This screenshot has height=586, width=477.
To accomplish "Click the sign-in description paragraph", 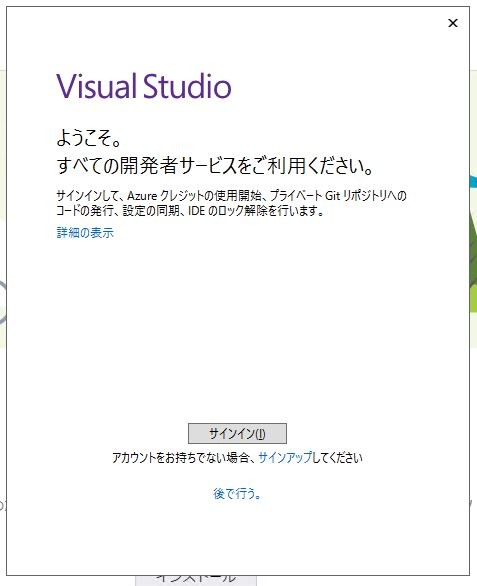I will [231, 203].
